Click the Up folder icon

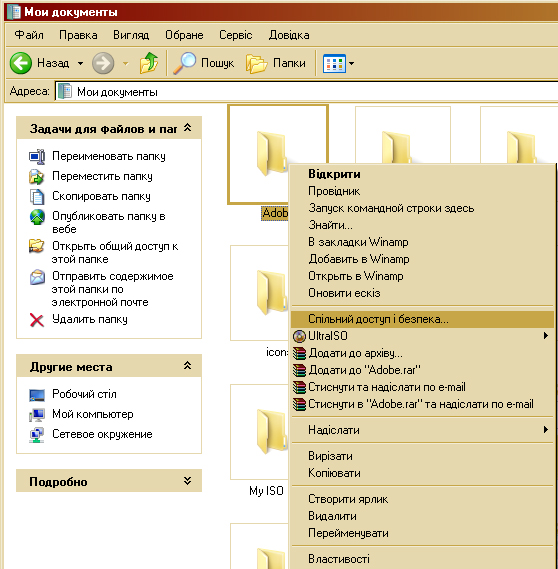click(149, 63)
